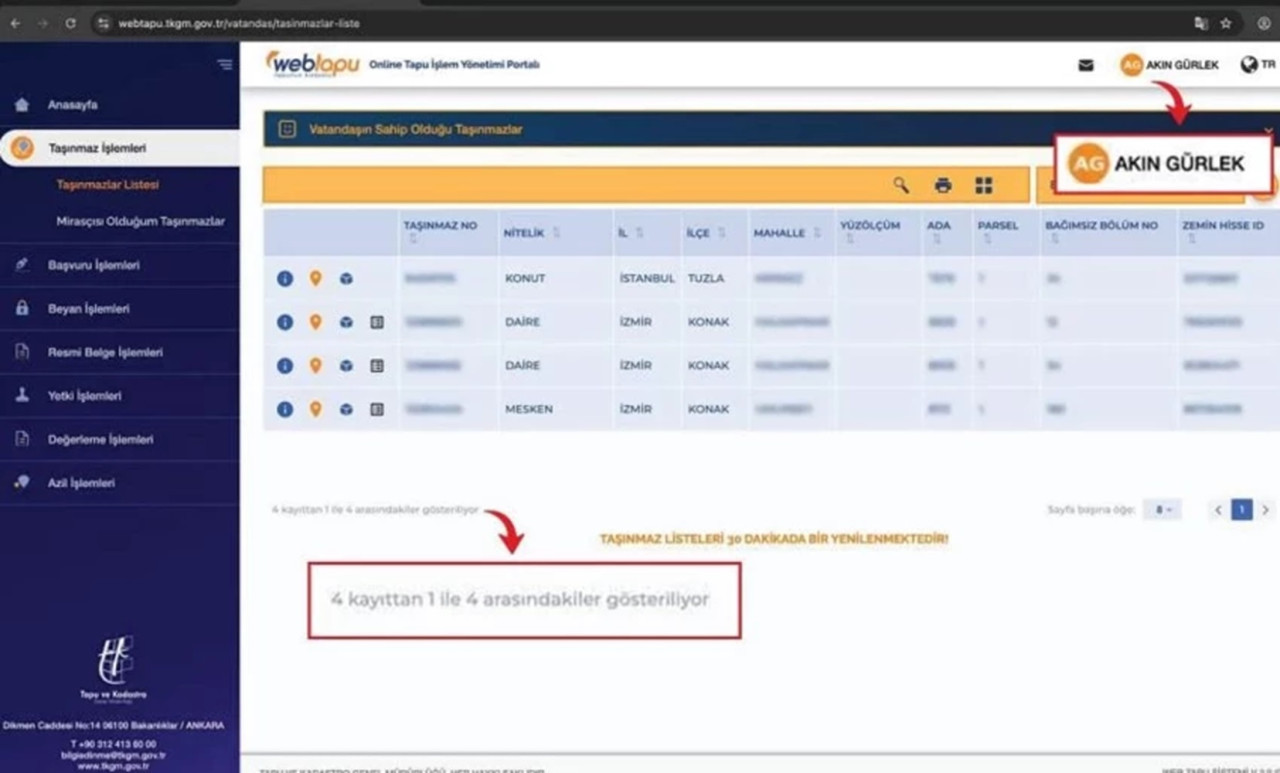Click the cube icon in the İstanbul Tuzla row
Viewport: 1280px width, 773px height.
(346, 279)
